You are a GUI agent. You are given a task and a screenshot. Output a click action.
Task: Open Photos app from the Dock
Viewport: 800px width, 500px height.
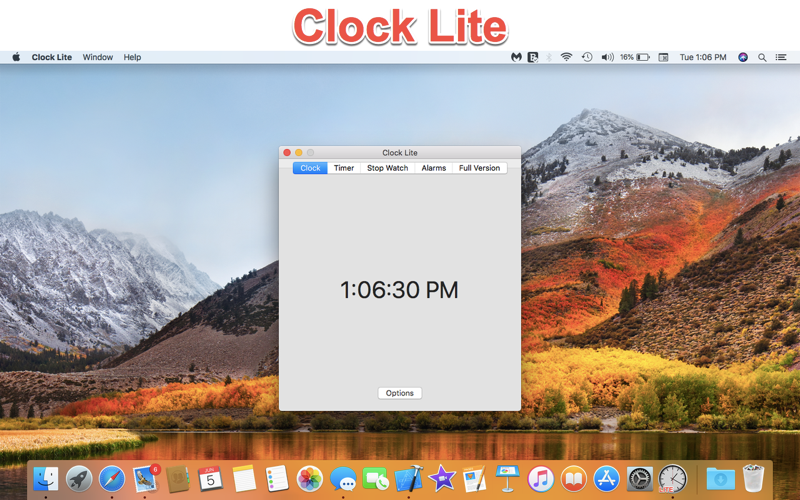(x=310, y=479)
